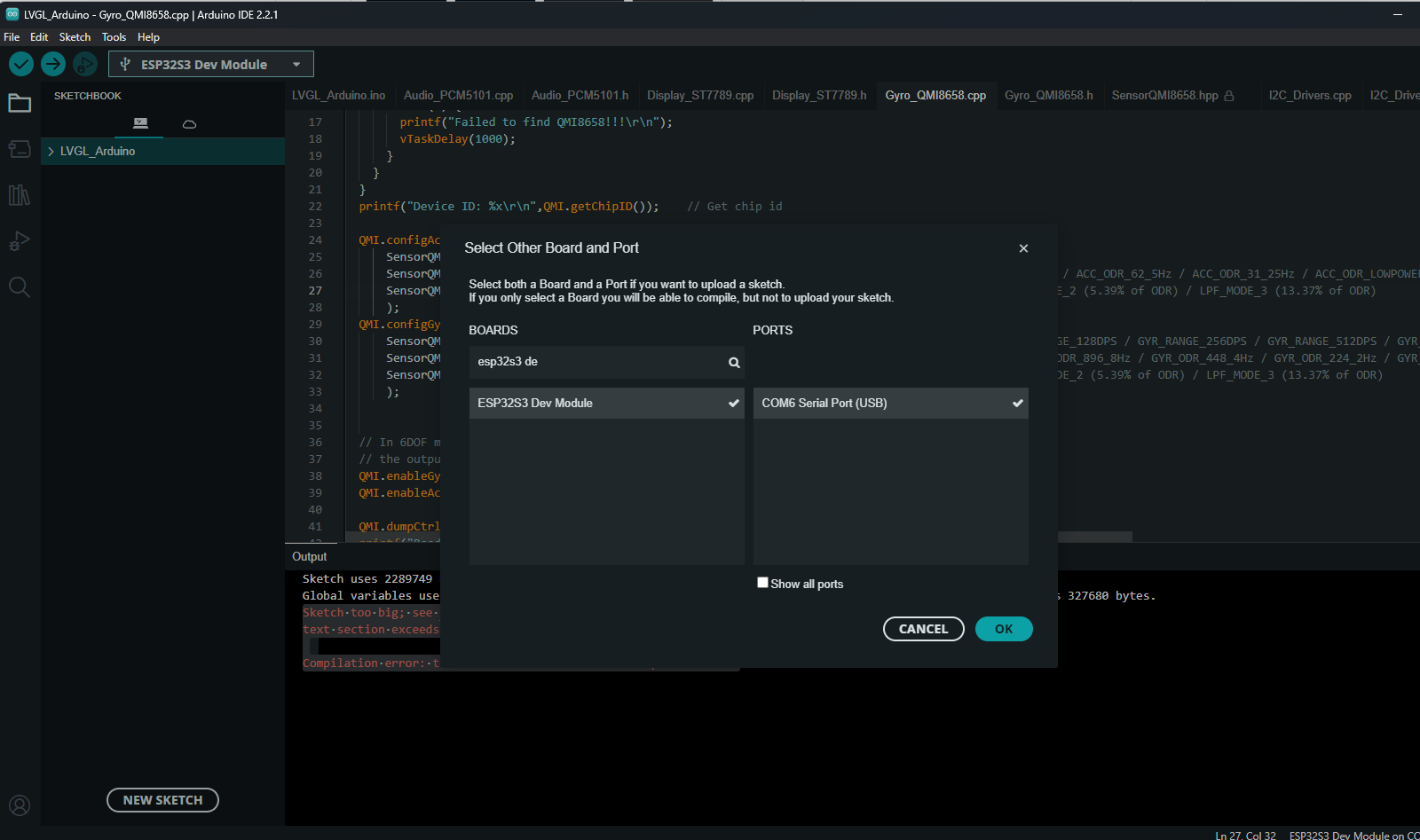Screen dimensions: 1420x840
Task: Click ESP32S3 Dev Module status bar entry
Action: coord(1354,836)
